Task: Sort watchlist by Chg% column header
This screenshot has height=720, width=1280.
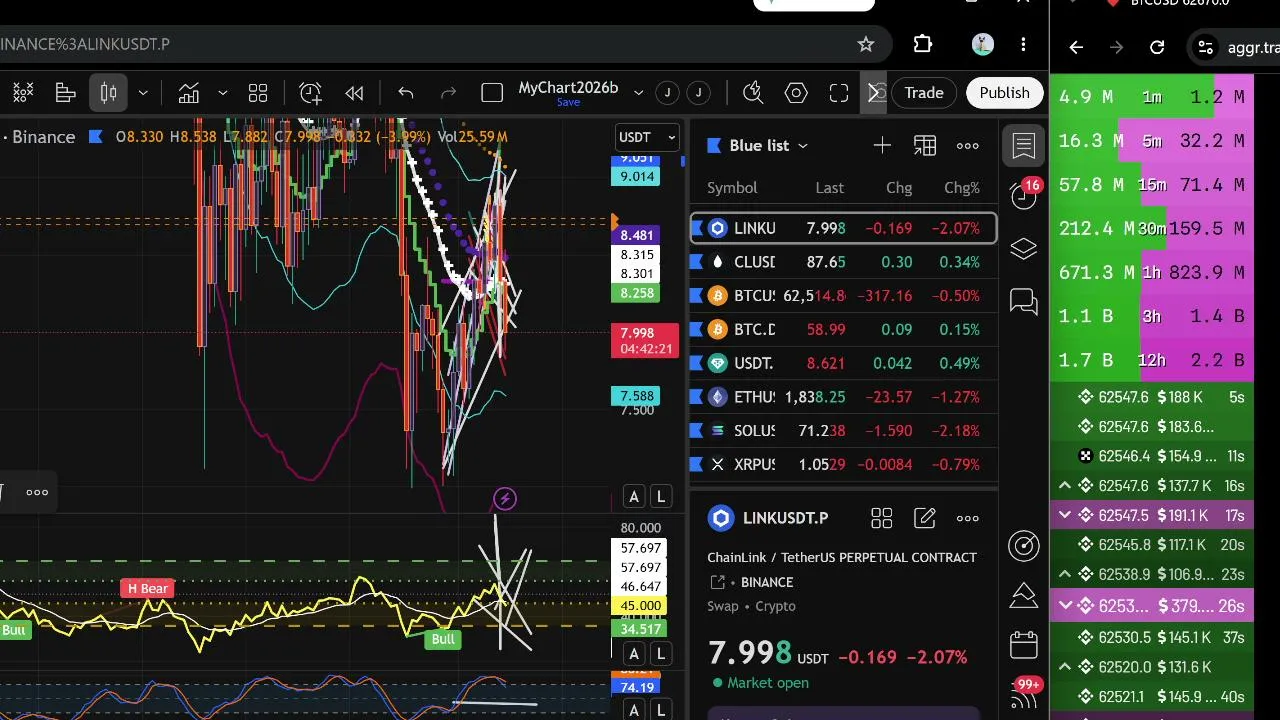Action: click(x=962, y=188)
